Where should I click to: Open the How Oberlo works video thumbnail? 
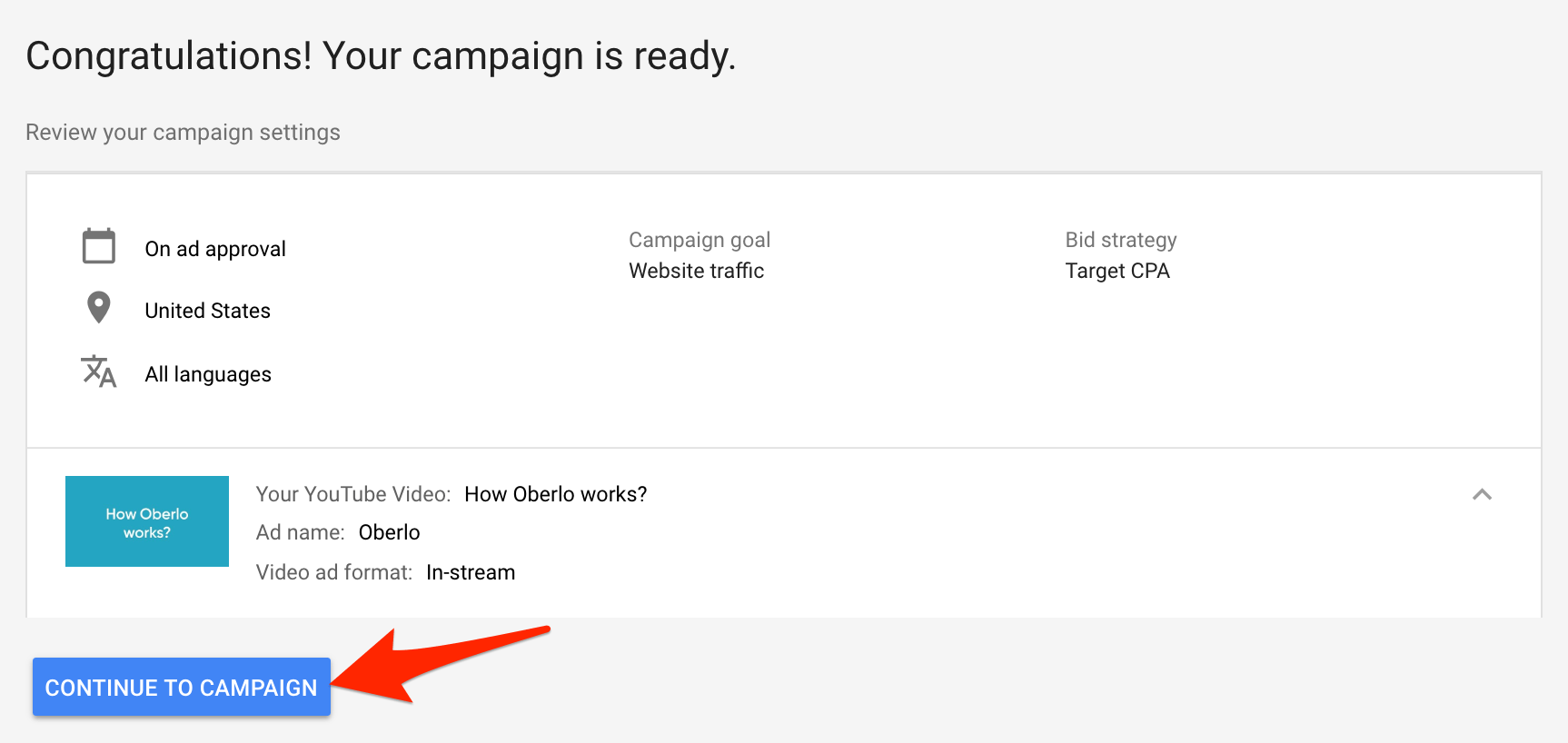[147, 521]
